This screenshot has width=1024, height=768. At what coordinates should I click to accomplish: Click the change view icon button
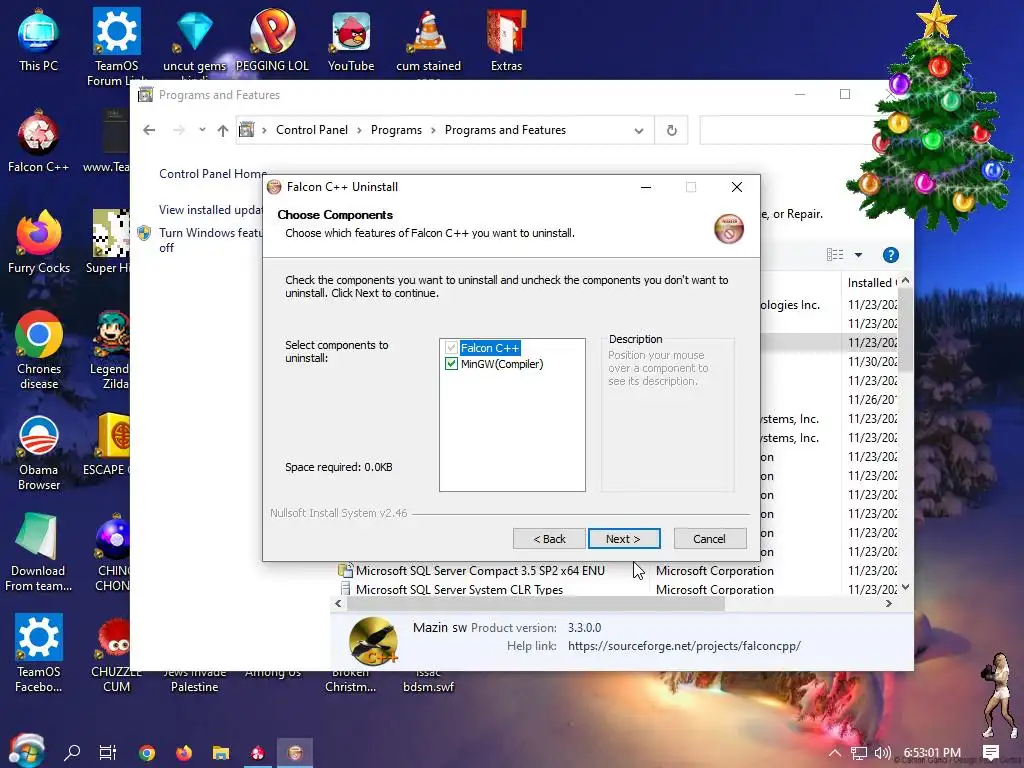835,255
